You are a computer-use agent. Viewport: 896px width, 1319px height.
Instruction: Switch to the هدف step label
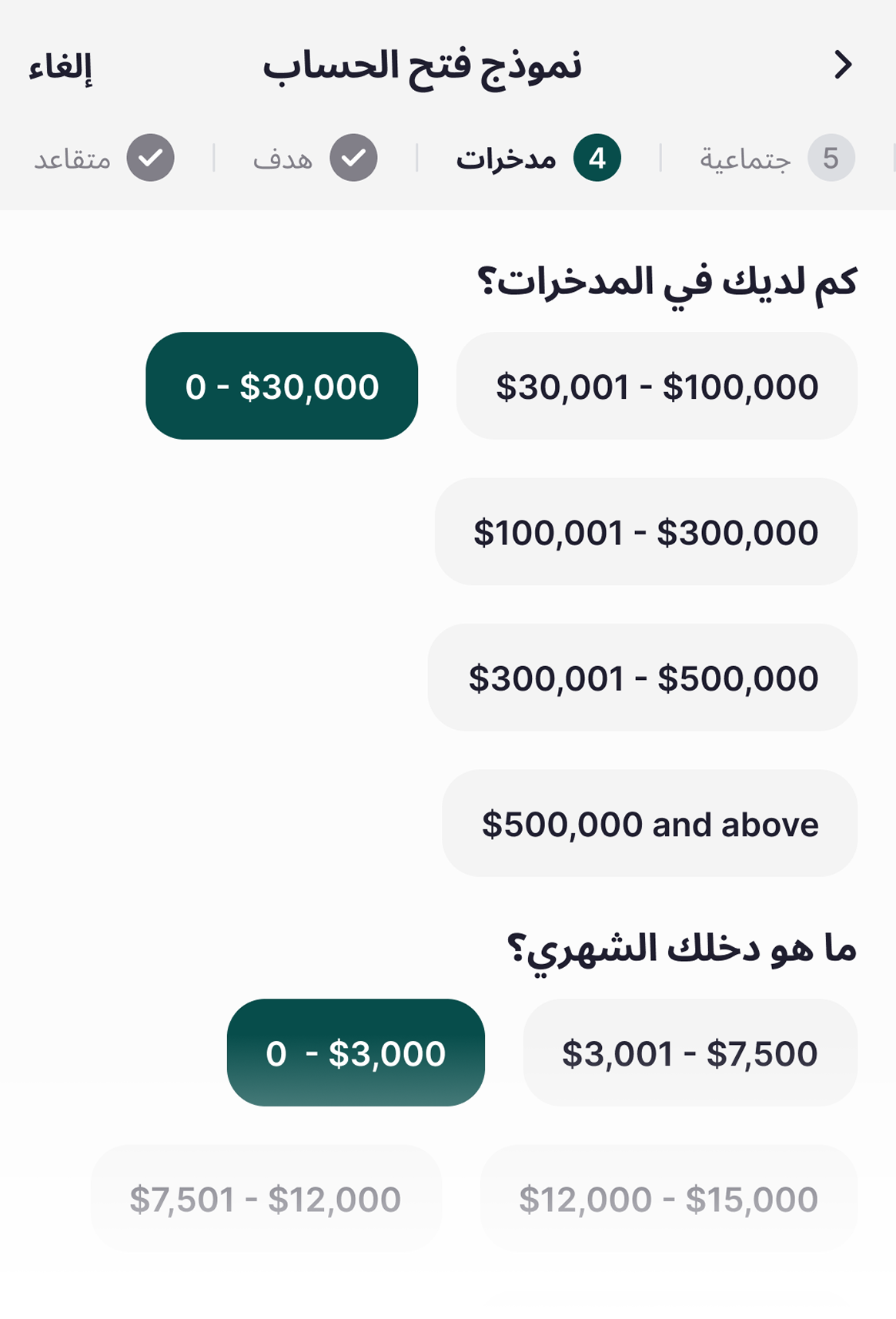(283, 159)
